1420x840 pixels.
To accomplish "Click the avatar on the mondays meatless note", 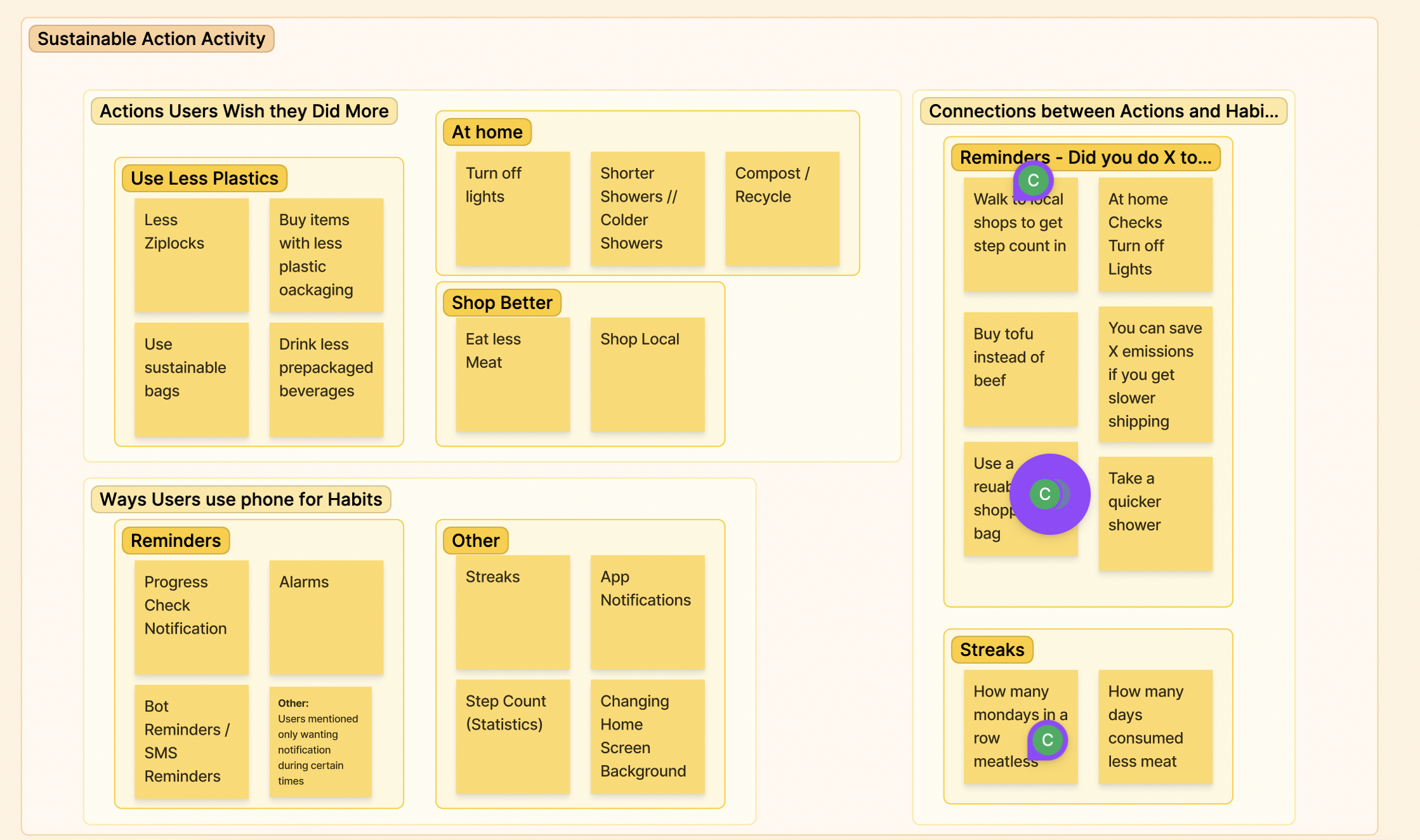I will pos(1047,740).
